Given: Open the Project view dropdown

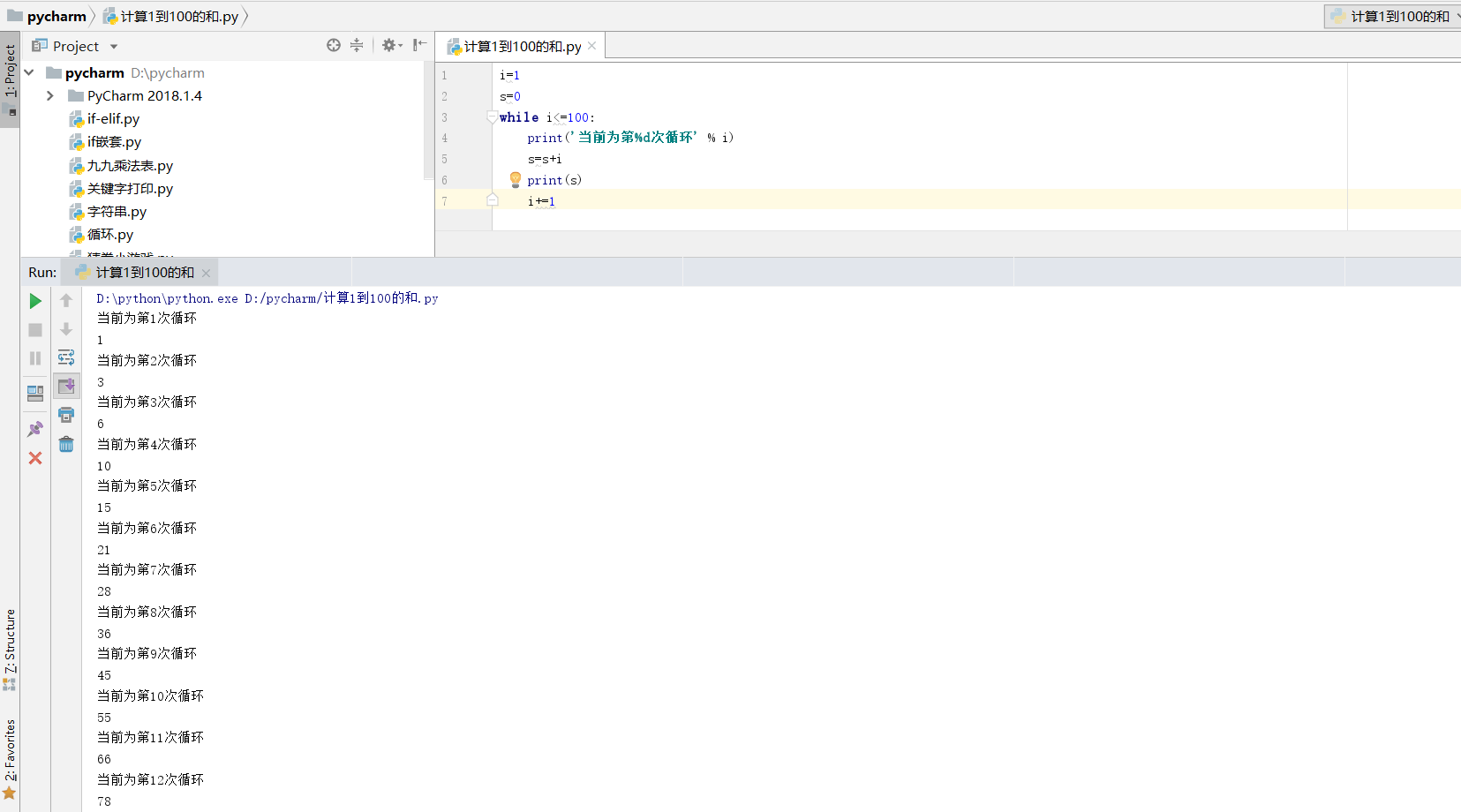Looking at the screenshot, I should pos(114,46).
